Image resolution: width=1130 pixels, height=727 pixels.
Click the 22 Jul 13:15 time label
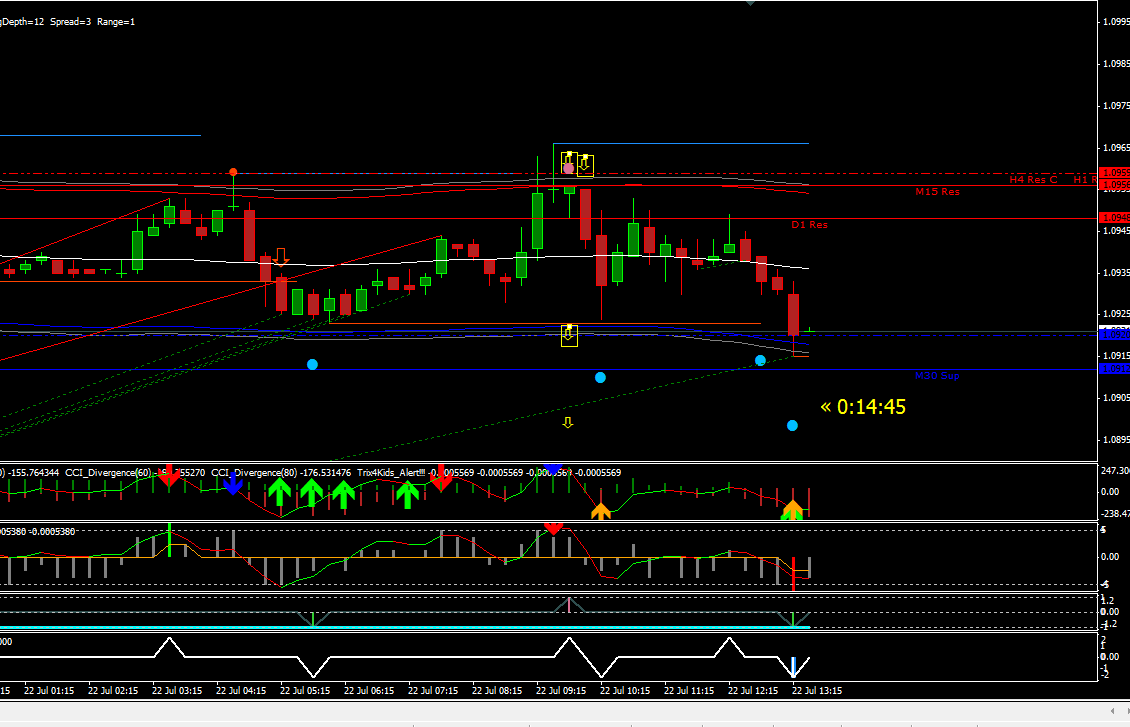817,690
